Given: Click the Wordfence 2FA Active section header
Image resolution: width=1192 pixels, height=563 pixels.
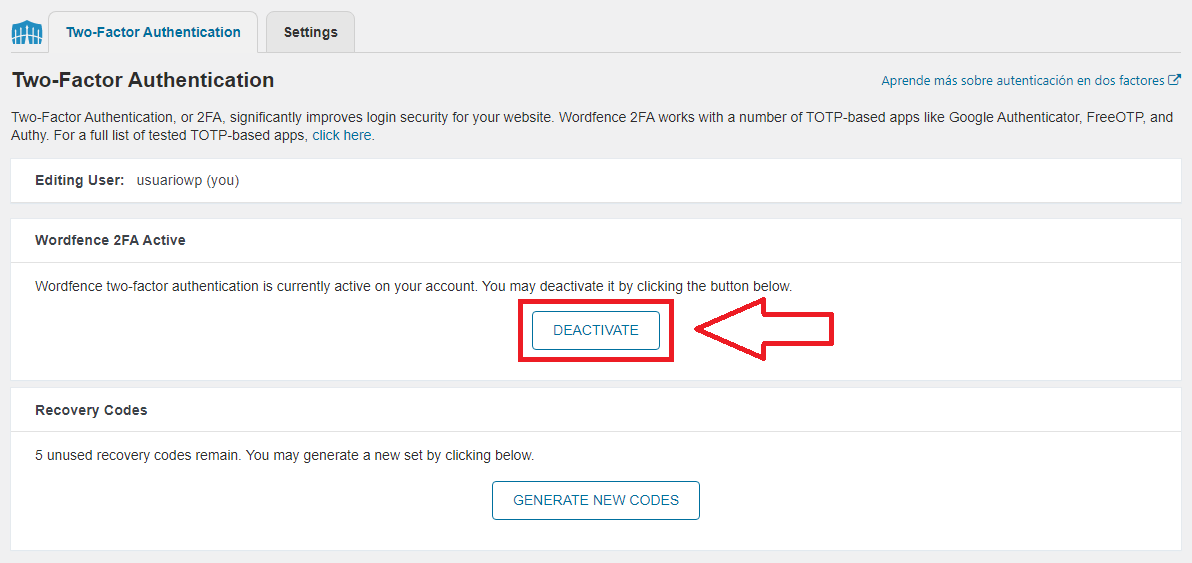Looking at the screenshot, I should pyautogui.click(x=110, y=240).
